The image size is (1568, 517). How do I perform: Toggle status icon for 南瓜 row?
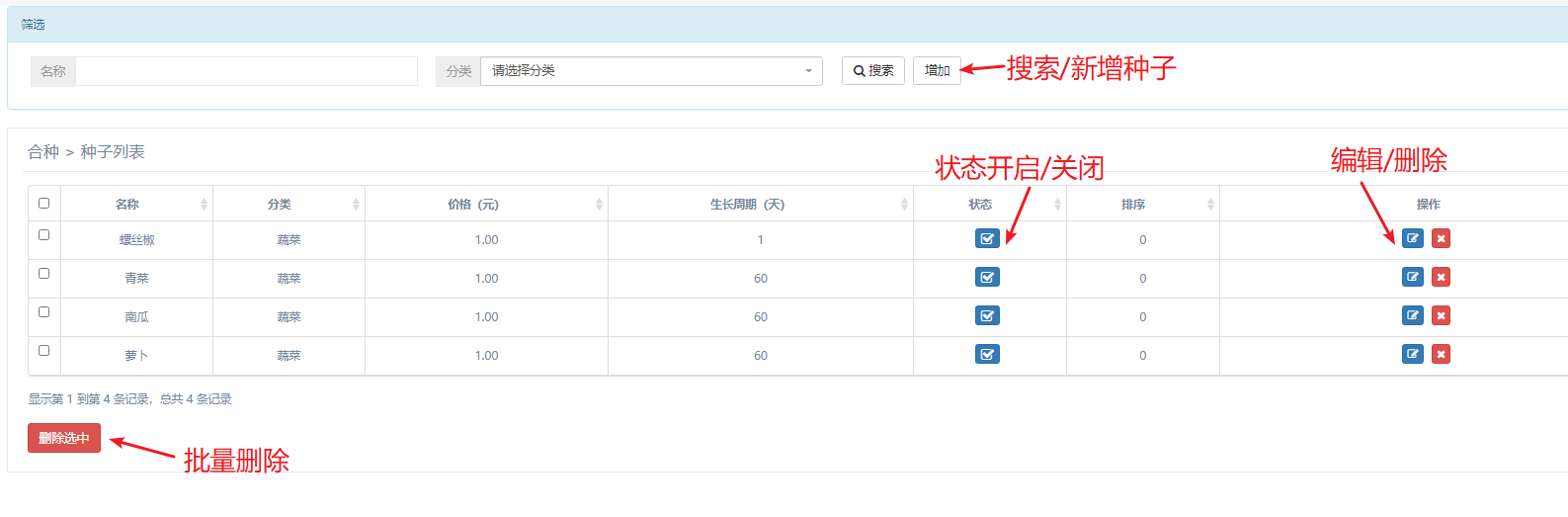coord(987,315)
